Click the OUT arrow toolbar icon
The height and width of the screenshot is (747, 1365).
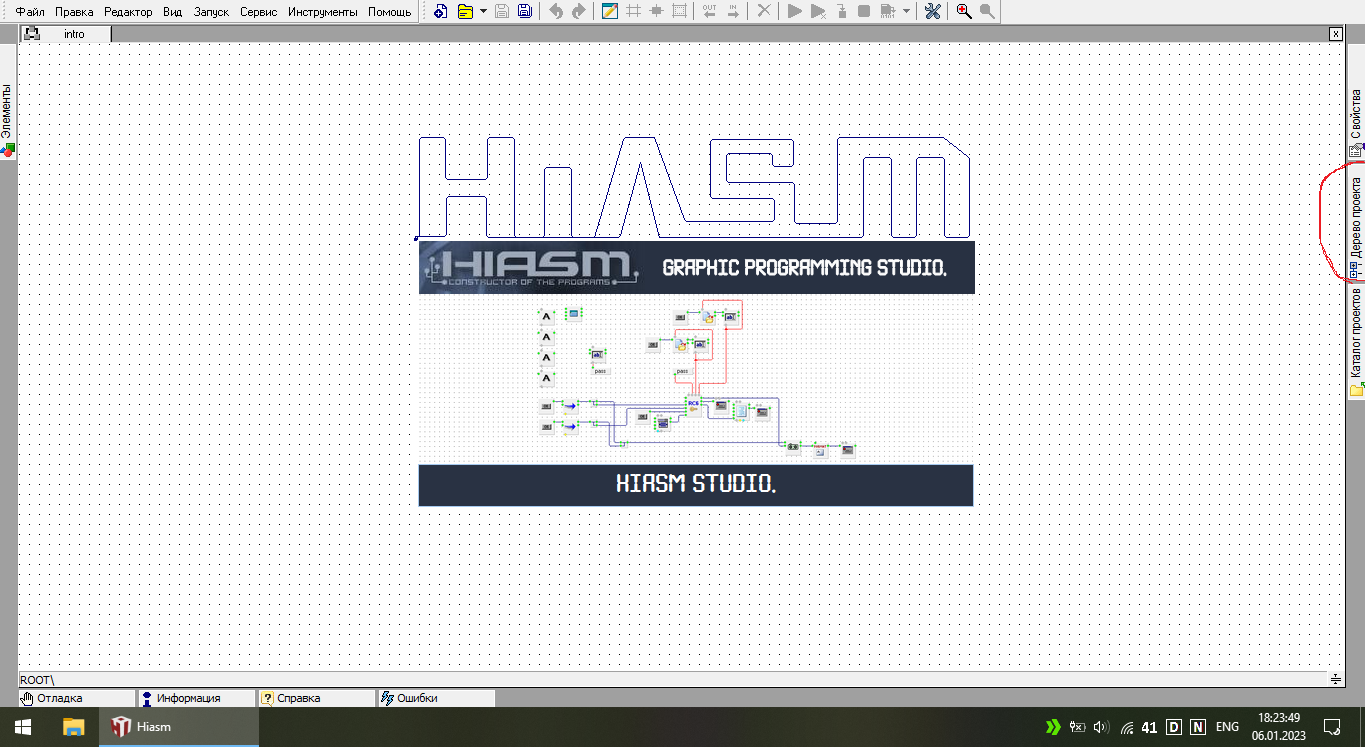click(710, 12)
